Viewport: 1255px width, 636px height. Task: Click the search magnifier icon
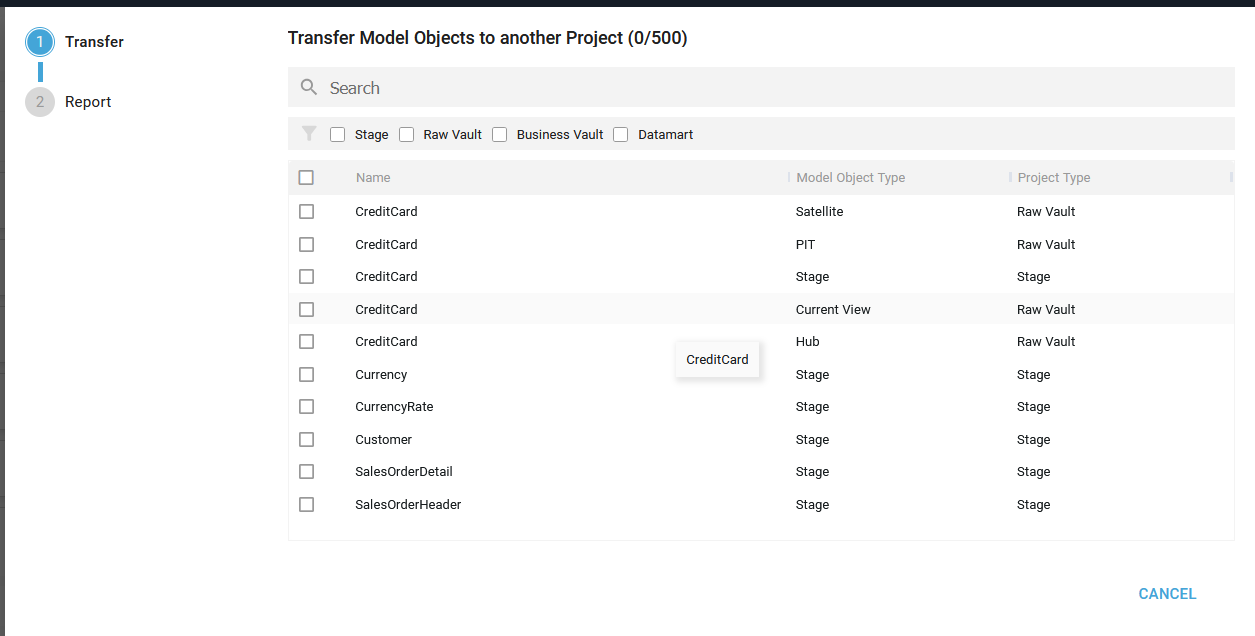309,88
